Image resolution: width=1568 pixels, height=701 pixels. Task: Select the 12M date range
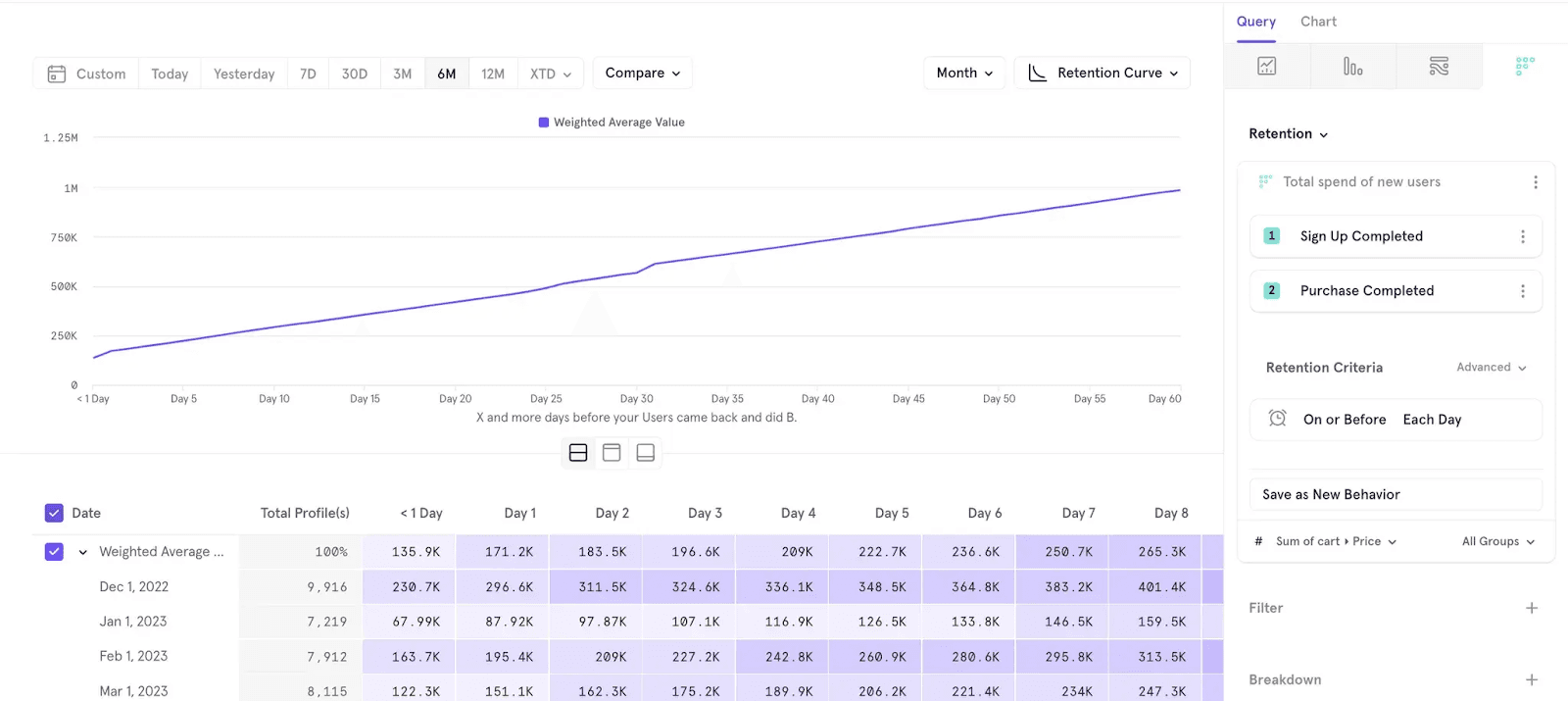tap(493, 74)
